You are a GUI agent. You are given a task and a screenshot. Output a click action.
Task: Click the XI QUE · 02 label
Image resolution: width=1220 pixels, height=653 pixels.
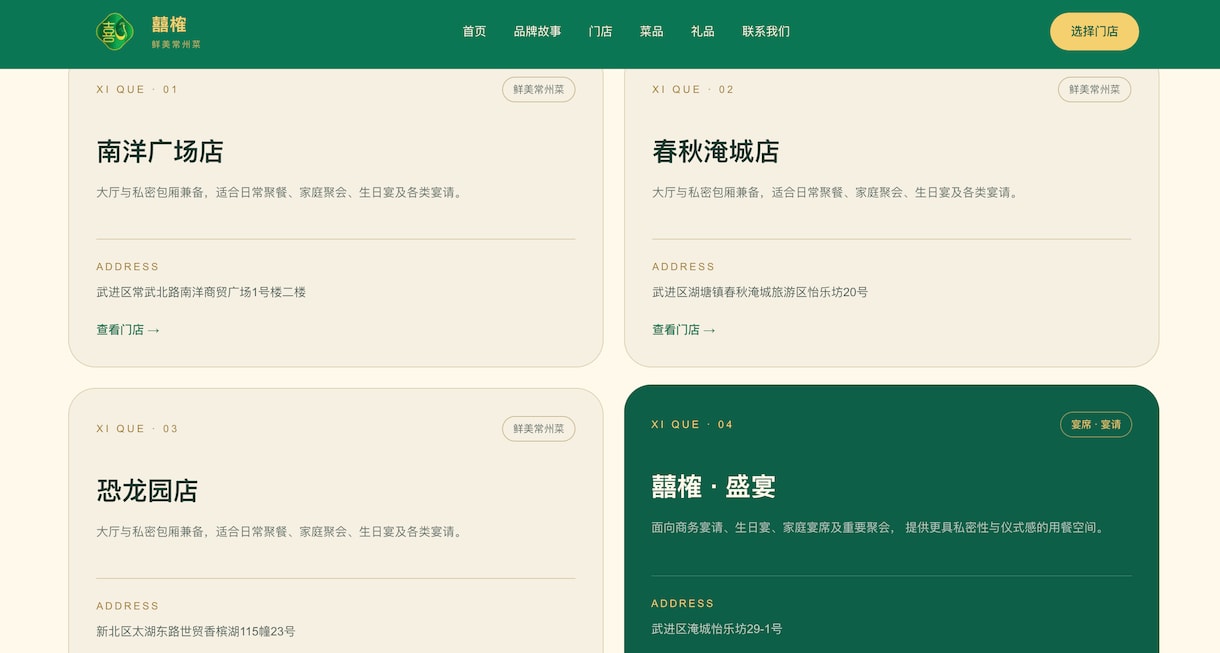pyautogui.click(x=693, y=89)
